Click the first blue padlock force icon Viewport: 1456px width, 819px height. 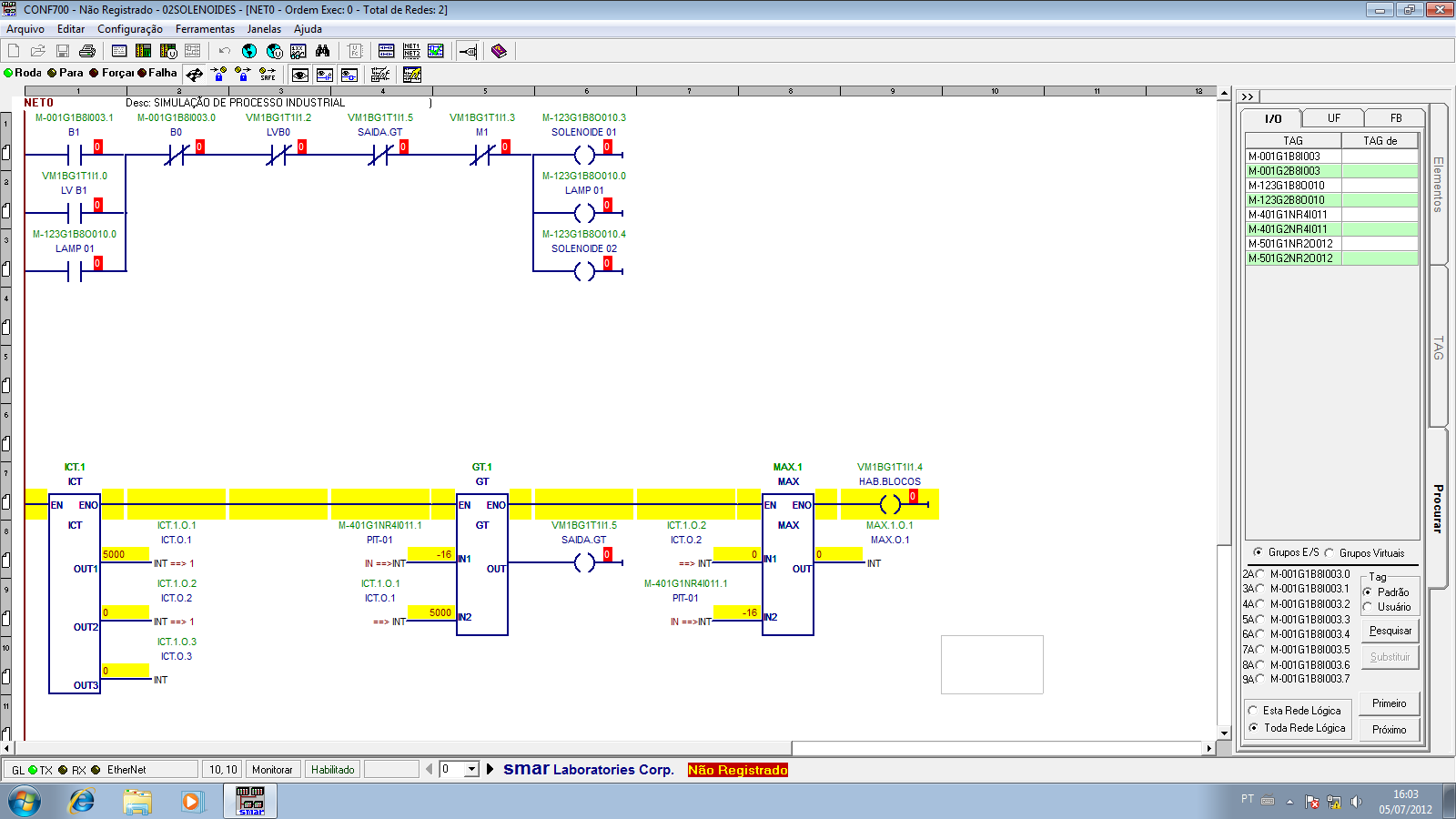click(x=218, y=75)
